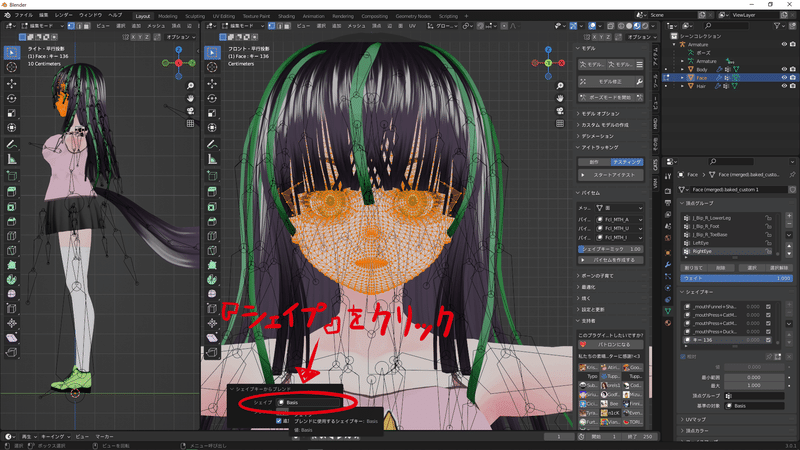
Task: Expand デシメーション panel
Action: pos(597,136)
